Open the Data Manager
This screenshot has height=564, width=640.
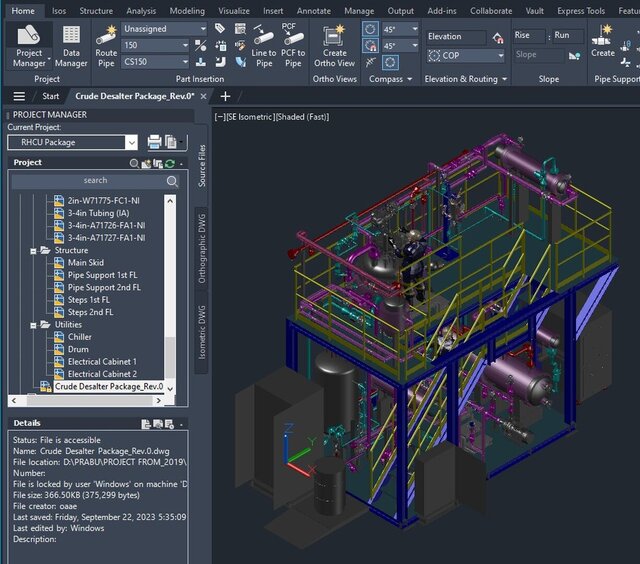pos(71,46)
